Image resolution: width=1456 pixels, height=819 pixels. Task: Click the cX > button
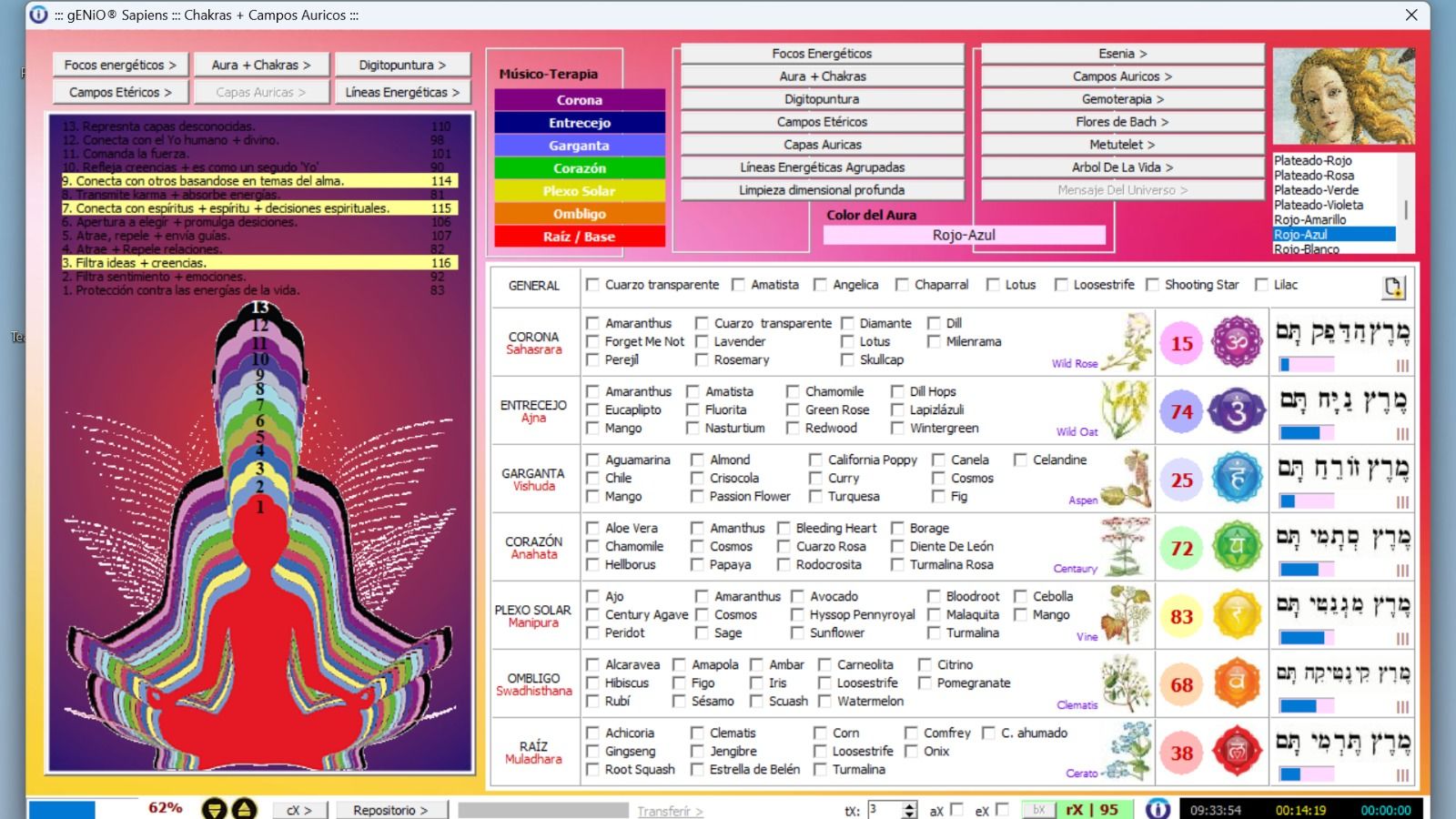299,810
